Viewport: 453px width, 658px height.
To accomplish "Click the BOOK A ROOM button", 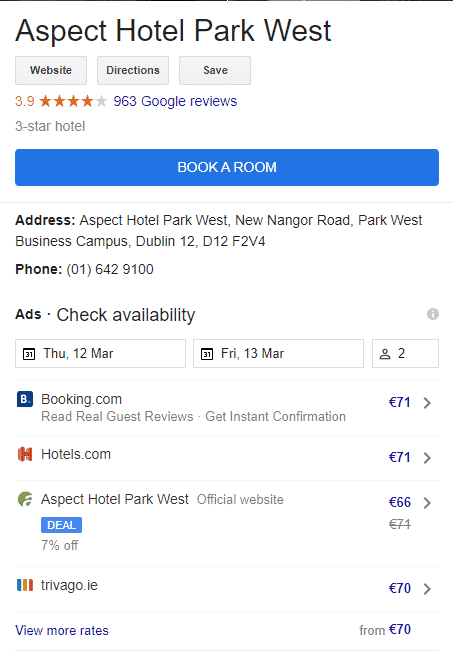I will coord(227,167).
